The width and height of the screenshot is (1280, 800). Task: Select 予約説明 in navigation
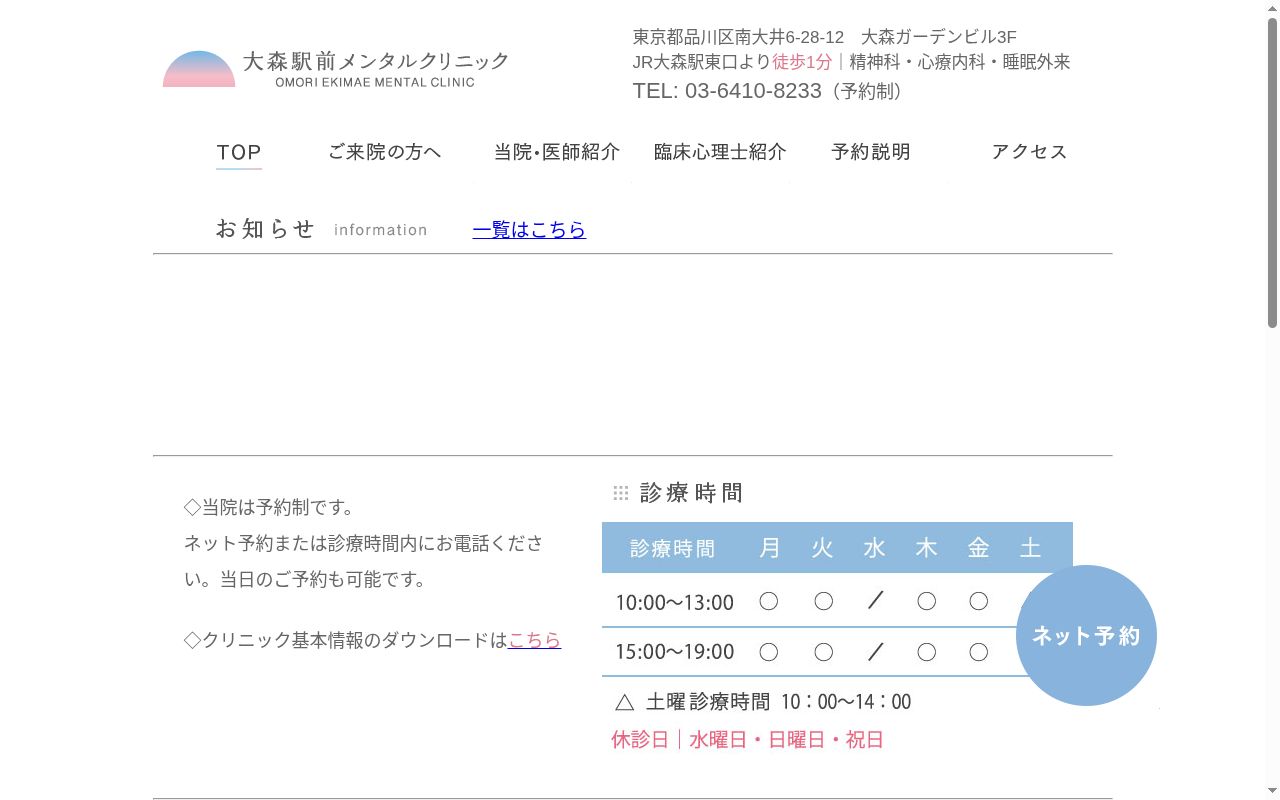point(871,152)
